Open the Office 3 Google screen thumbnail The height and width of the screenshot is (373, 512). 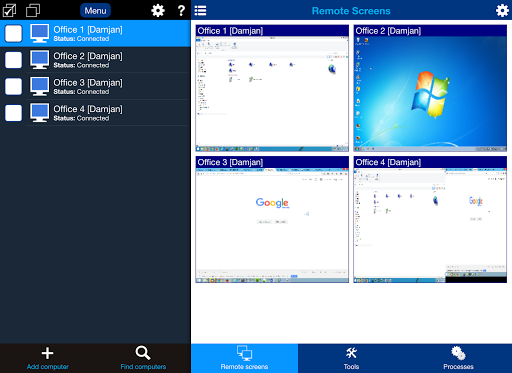[x=272, y=220]
